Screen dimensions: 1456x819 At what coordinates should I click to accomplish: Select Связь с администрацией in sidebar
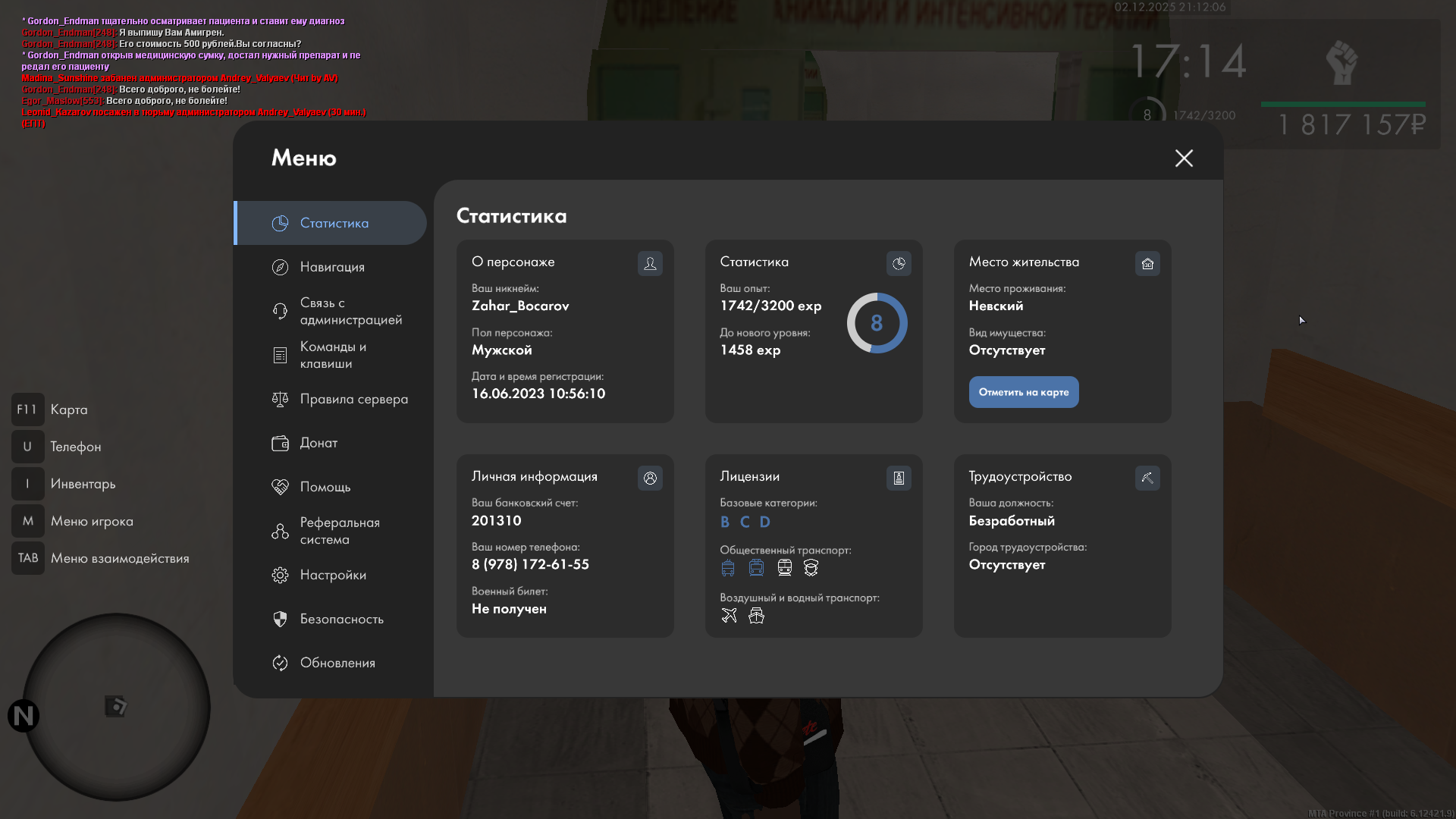point(350,311)
